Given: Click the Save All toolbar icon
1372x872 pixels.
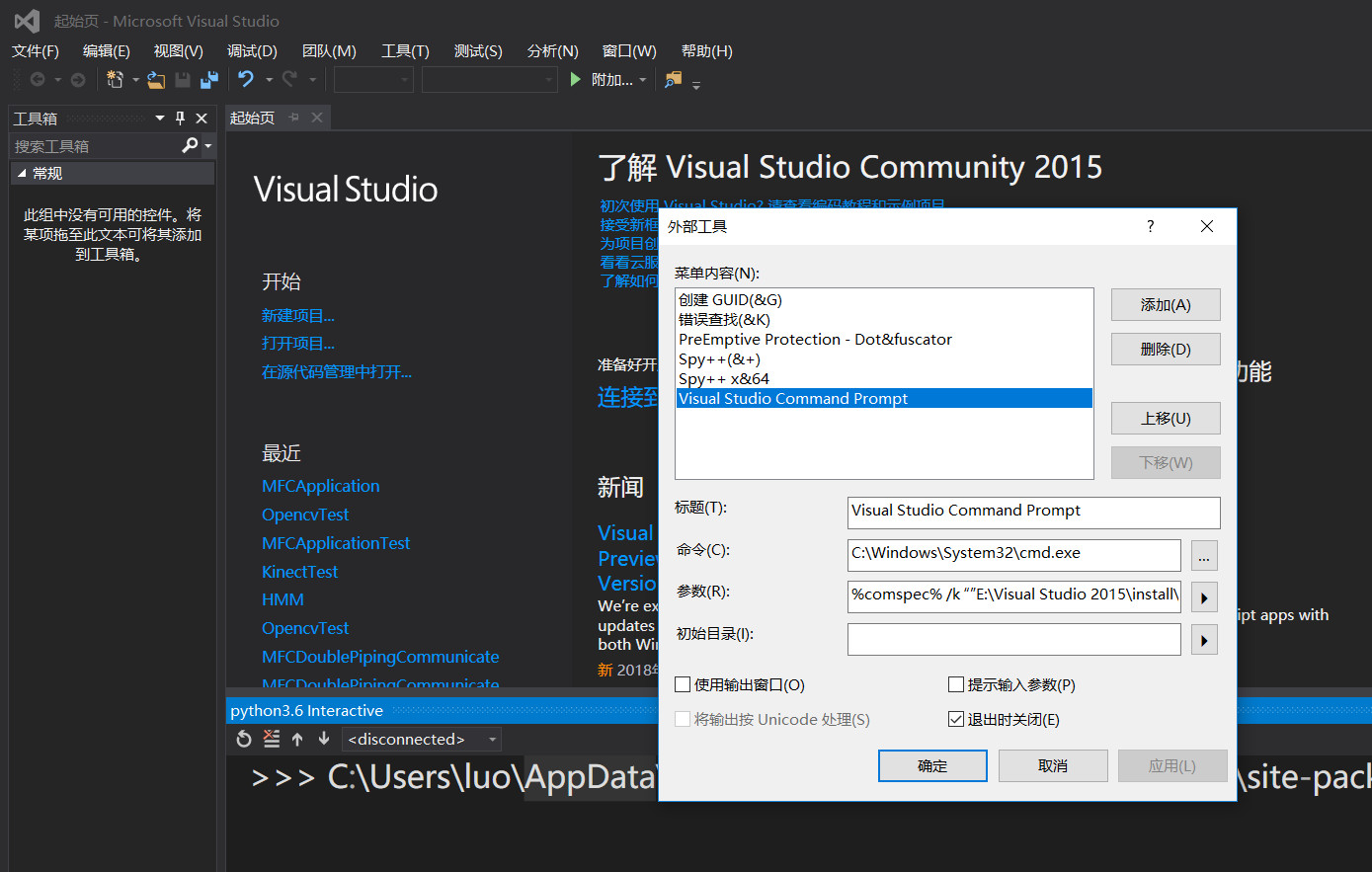Looking at the screenshot, I should click(x=209, y=80).
